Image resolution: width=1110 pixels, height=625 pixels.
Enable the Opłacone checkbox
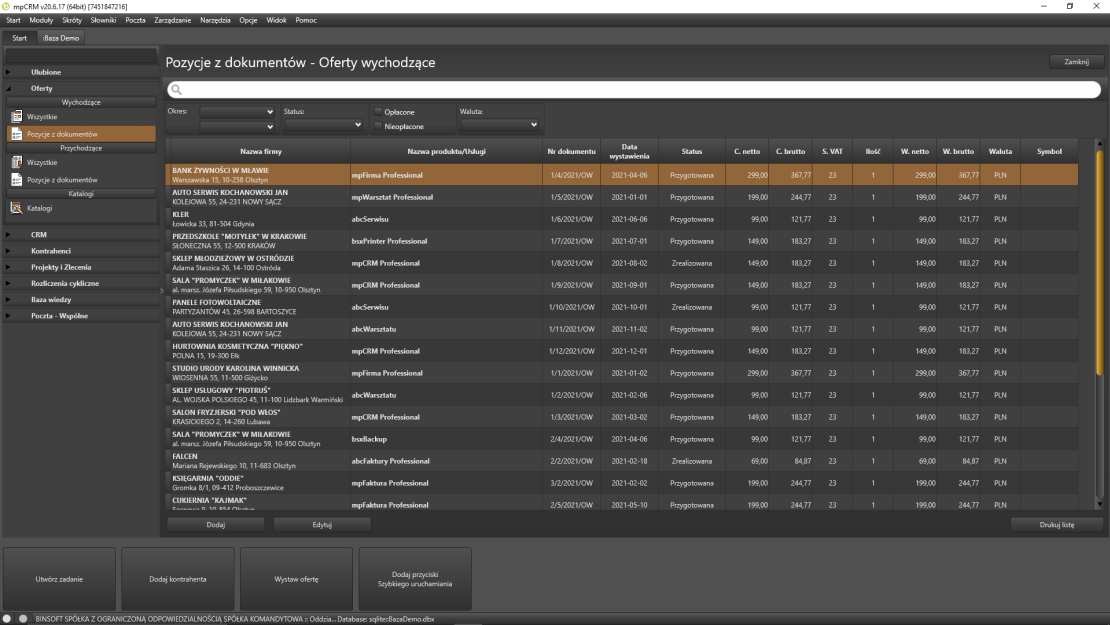tap(378, 112)
